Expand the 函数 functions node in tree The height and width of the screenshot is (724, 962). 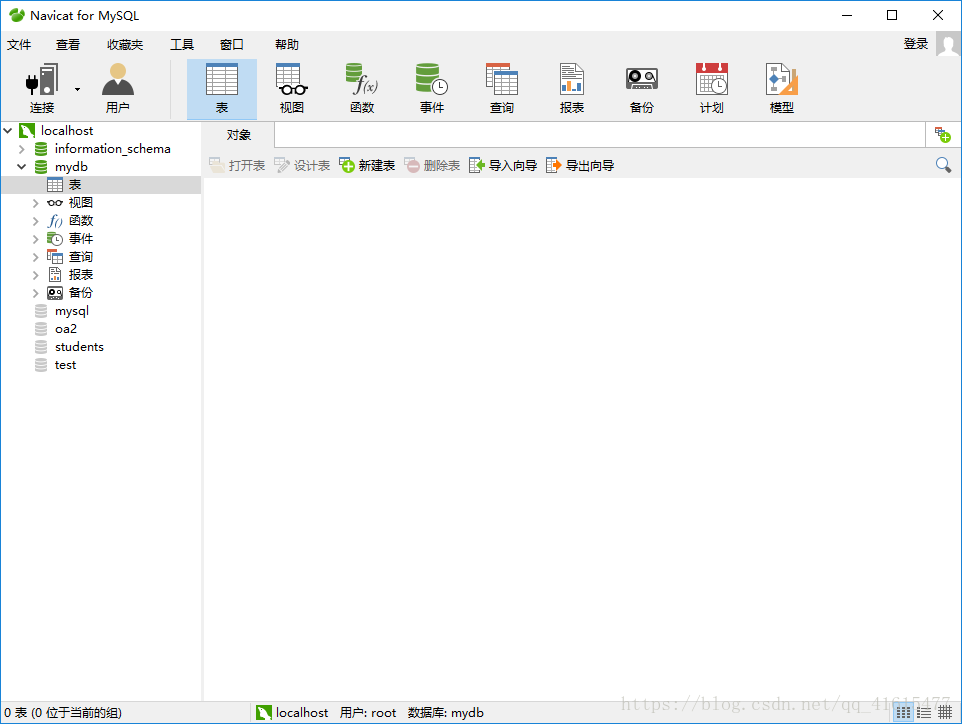click(36, 221)
